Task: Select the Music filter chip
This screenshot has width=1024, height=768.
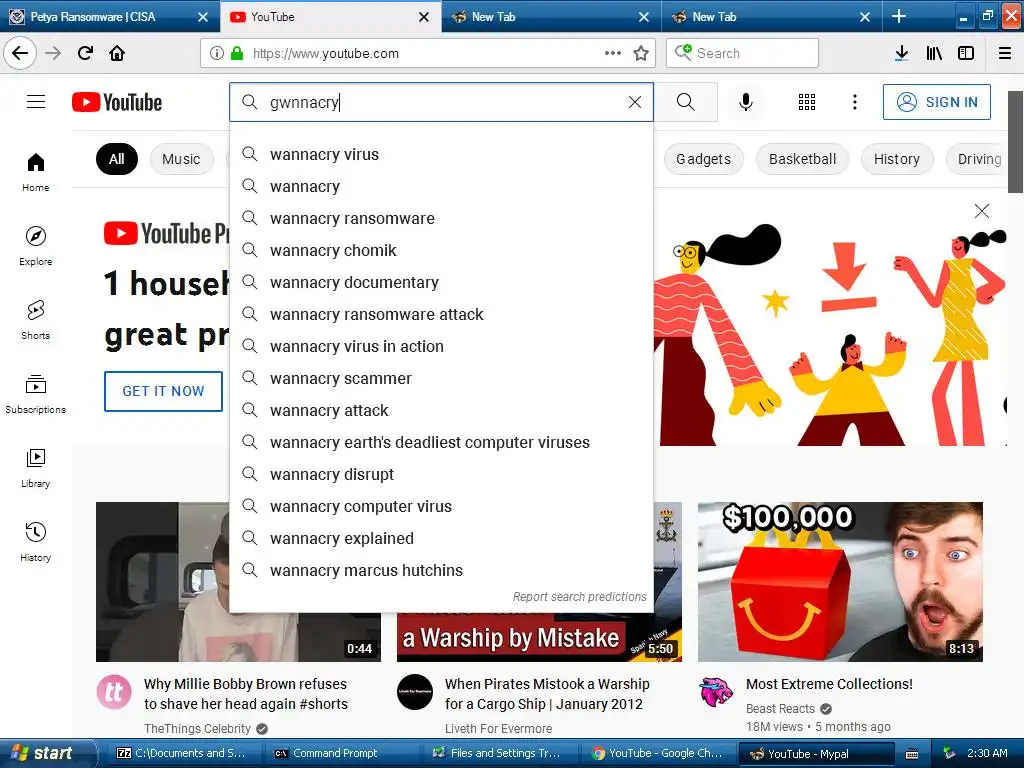Action: tap(181, 159)
